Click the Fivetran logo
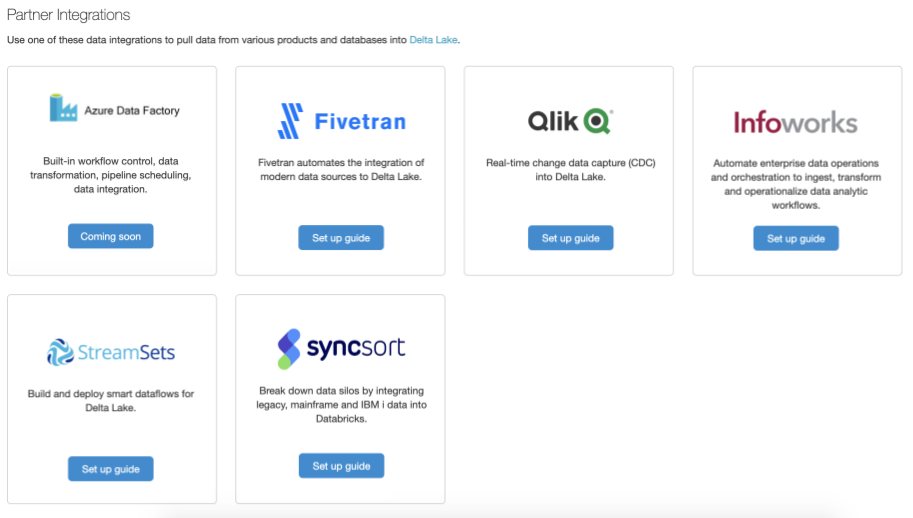Image resolution: width=913 pixels, height=518 pixels. 341,121
